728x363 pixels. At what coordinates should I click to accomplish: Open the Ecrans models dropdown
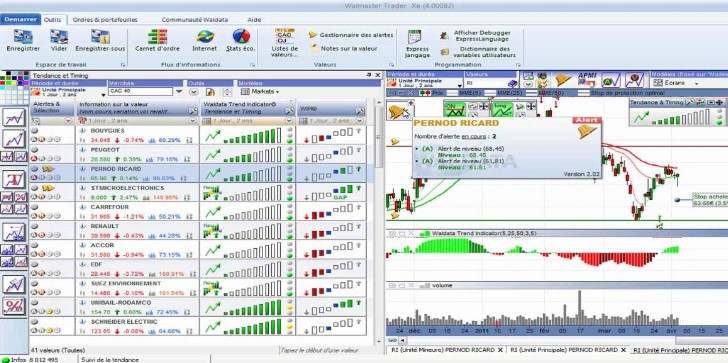[x=676, y=83]
